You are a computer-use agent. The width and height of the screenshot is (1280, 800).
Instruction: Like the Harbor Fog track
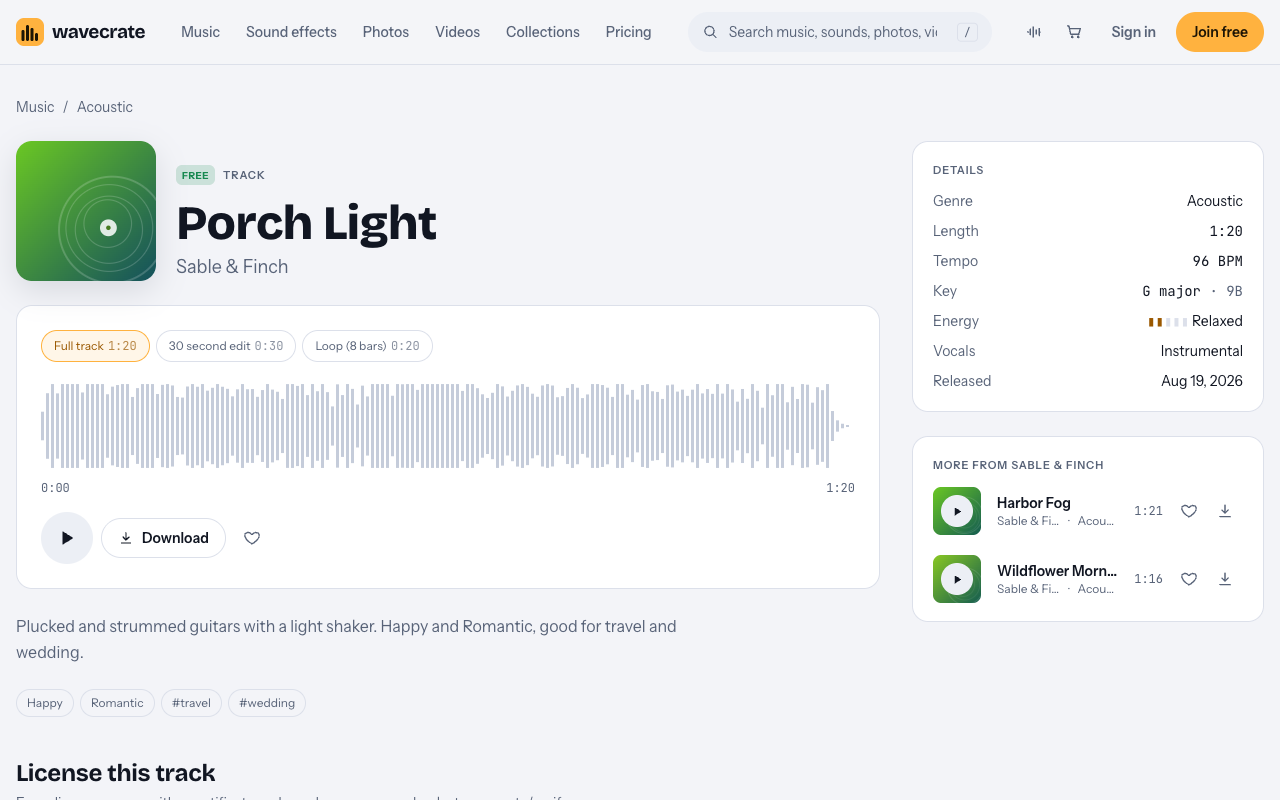point(1189,511)
